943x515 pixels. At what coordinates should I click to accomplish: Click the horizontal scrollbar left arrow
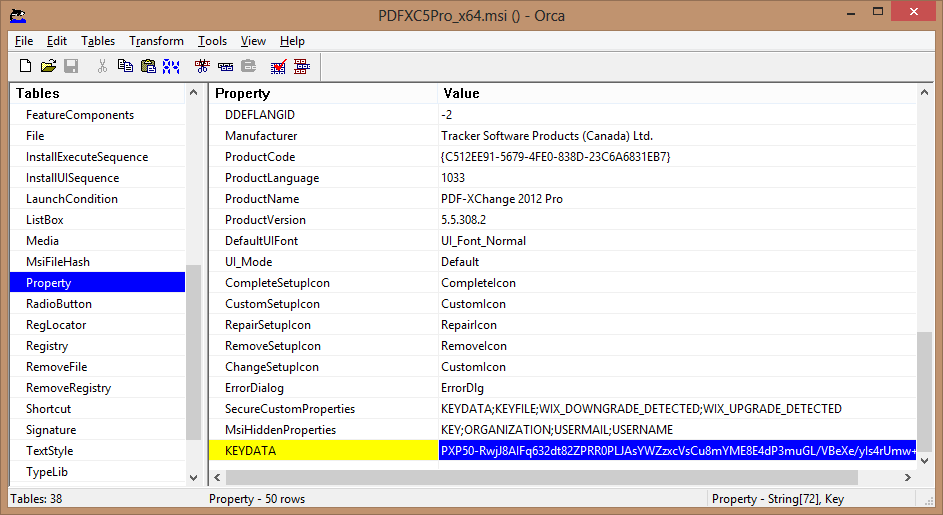point(218,478)
